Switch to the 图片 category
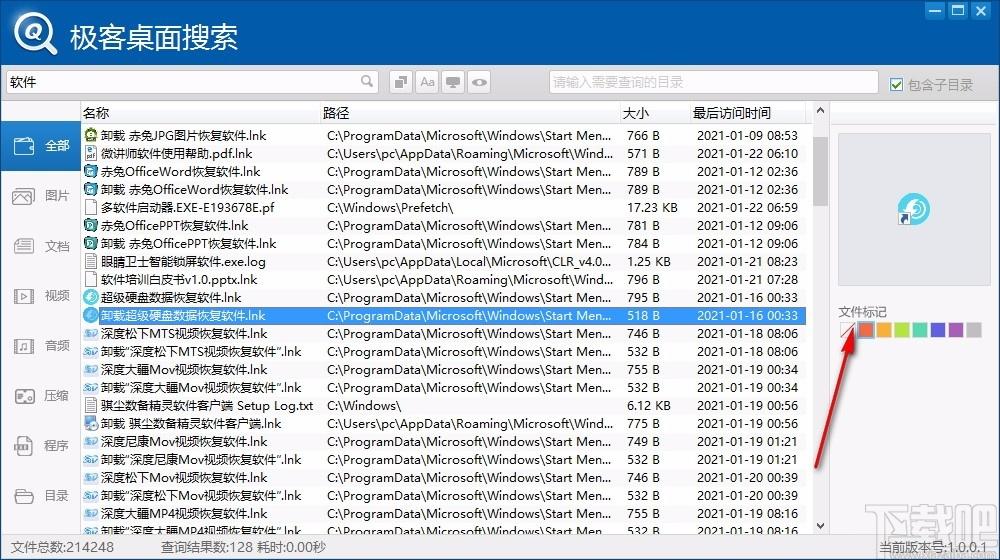Image resolution: width=1000 pixels, height=560 pixels. [41, 196]
